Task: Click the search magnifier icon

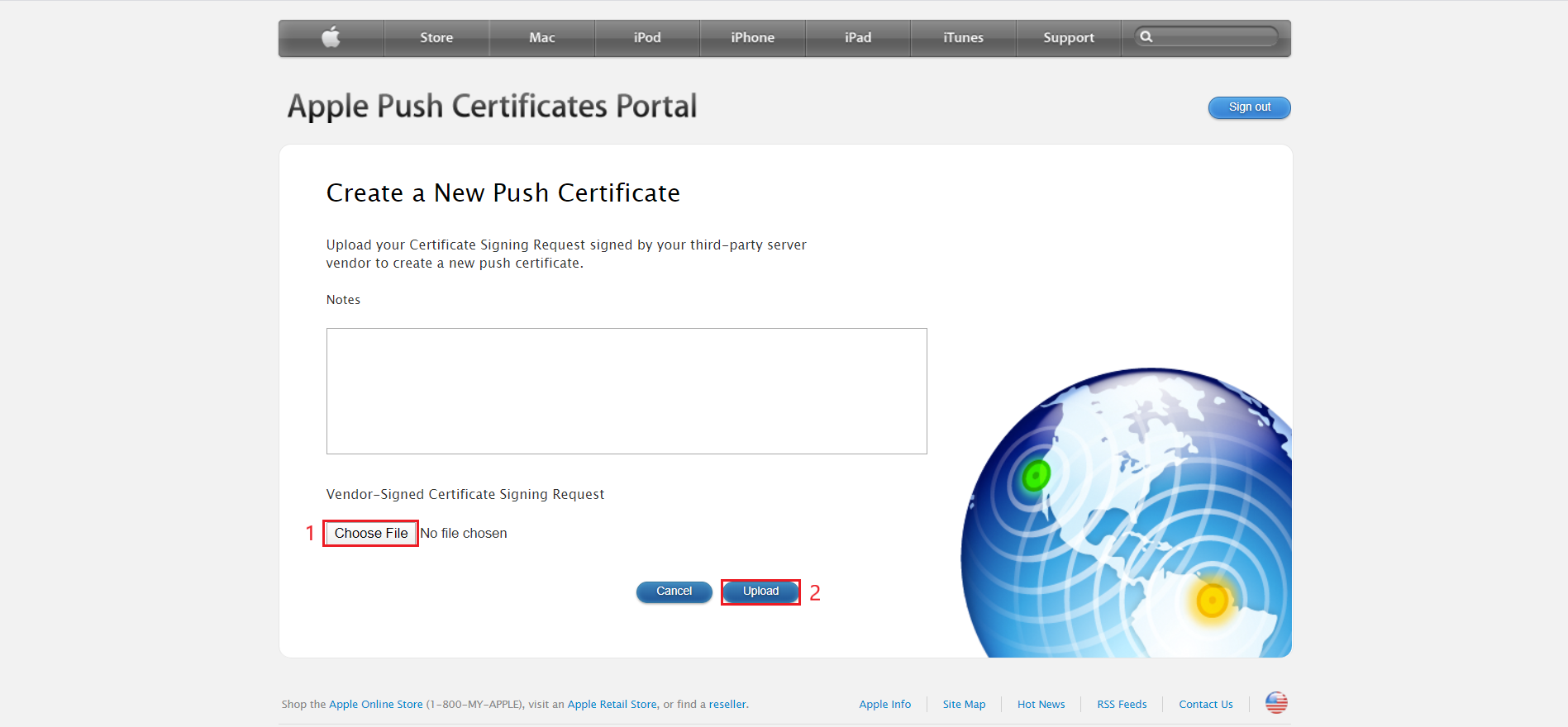Action: point(1146,37)
